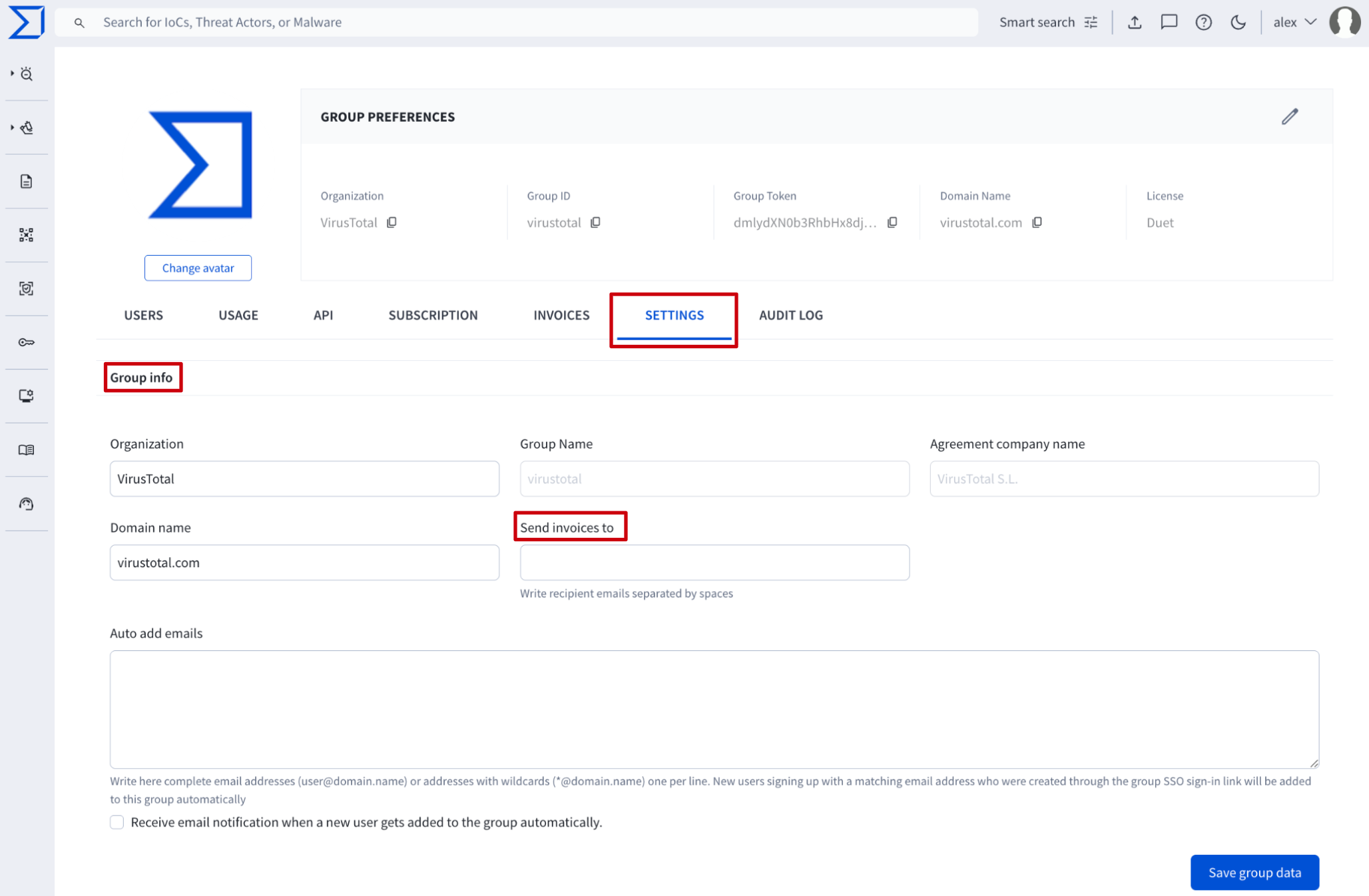Open the API key sidebar icon
1369x896 pixels.
[27, 342]
